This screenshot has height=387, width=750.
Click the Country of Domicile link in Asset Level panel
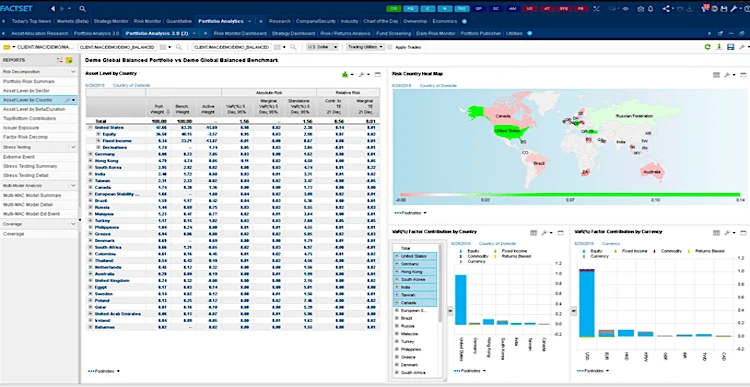coord(131,85)
